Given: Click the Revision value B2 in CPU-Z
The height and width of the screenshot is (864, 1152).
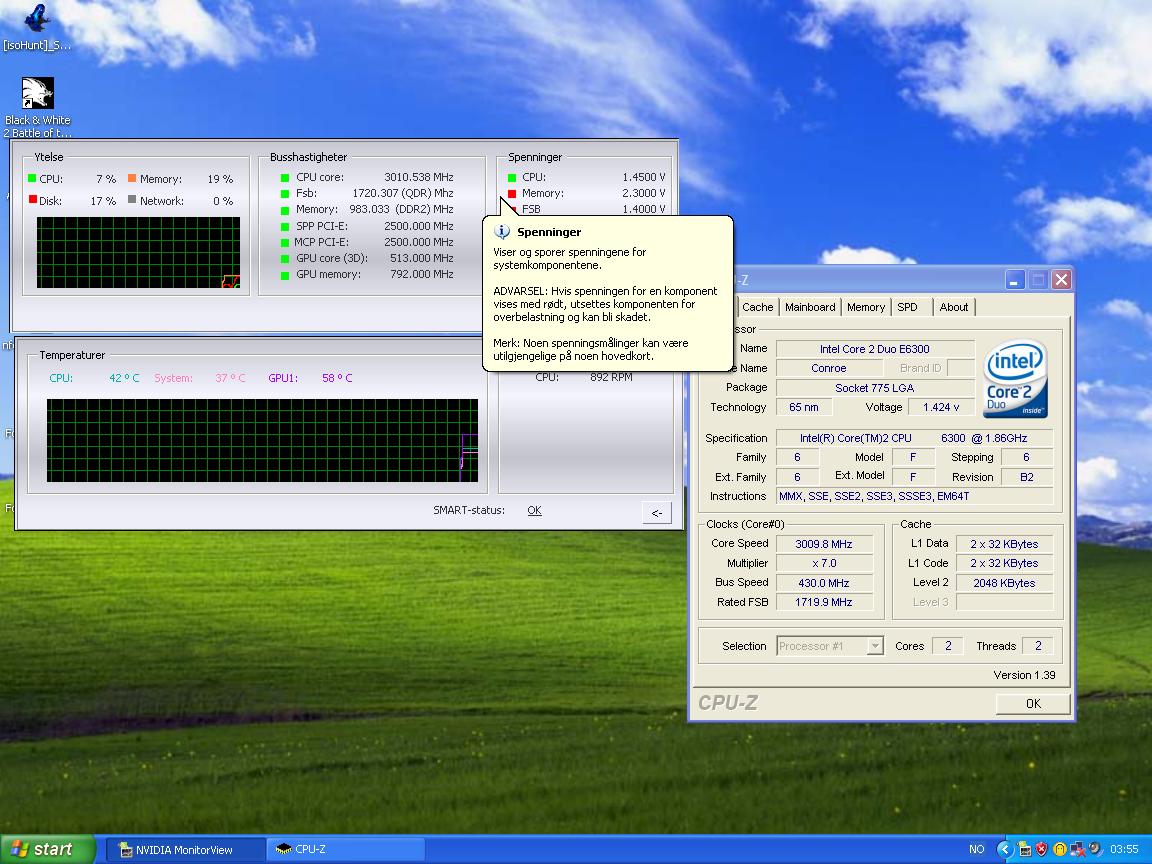Looking at the screenshot, I should [x=1026, y=477].
